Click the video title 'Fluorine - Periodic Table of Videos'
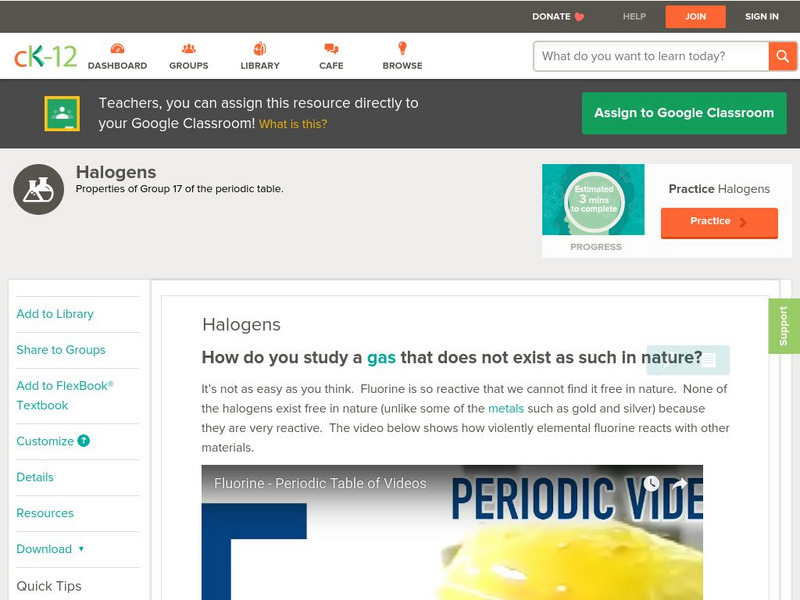The width and height of the screenshot is (800, 600). point(320,483)
